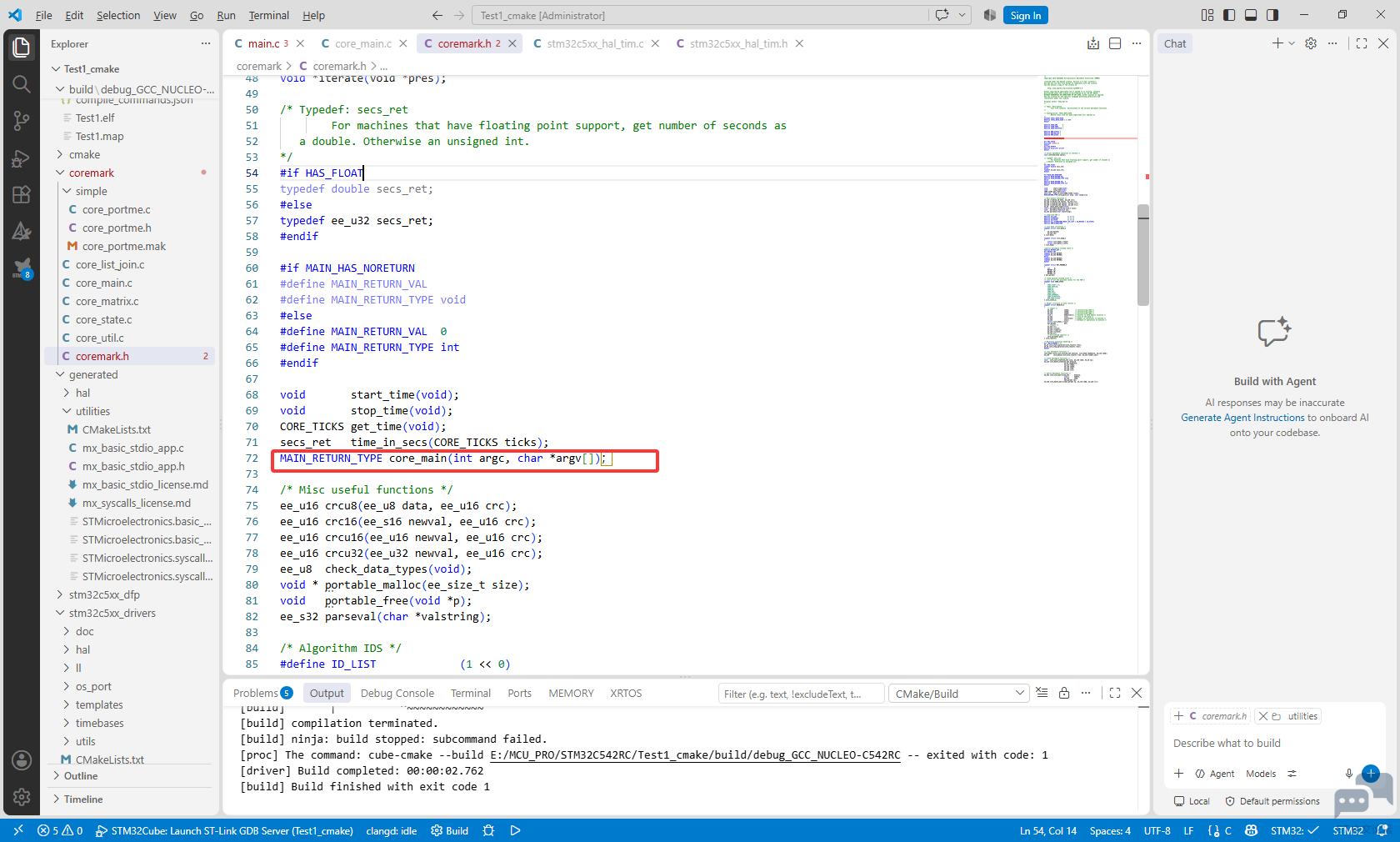Click the Build button in status bar
Viewport: 1400px width, 842px height.
(x=450, y=831)
